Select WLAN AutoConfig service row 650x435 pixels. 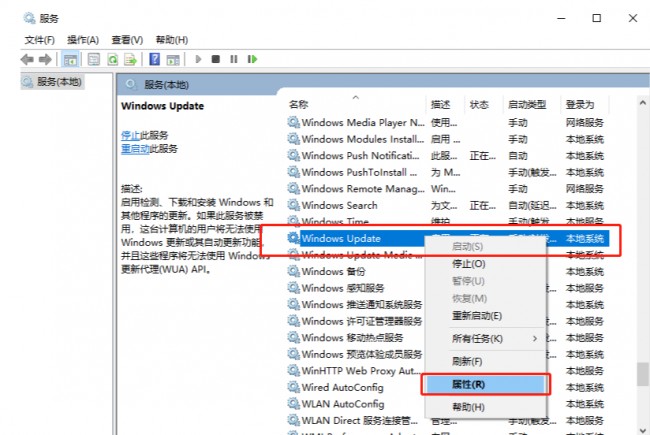(356, 404)
